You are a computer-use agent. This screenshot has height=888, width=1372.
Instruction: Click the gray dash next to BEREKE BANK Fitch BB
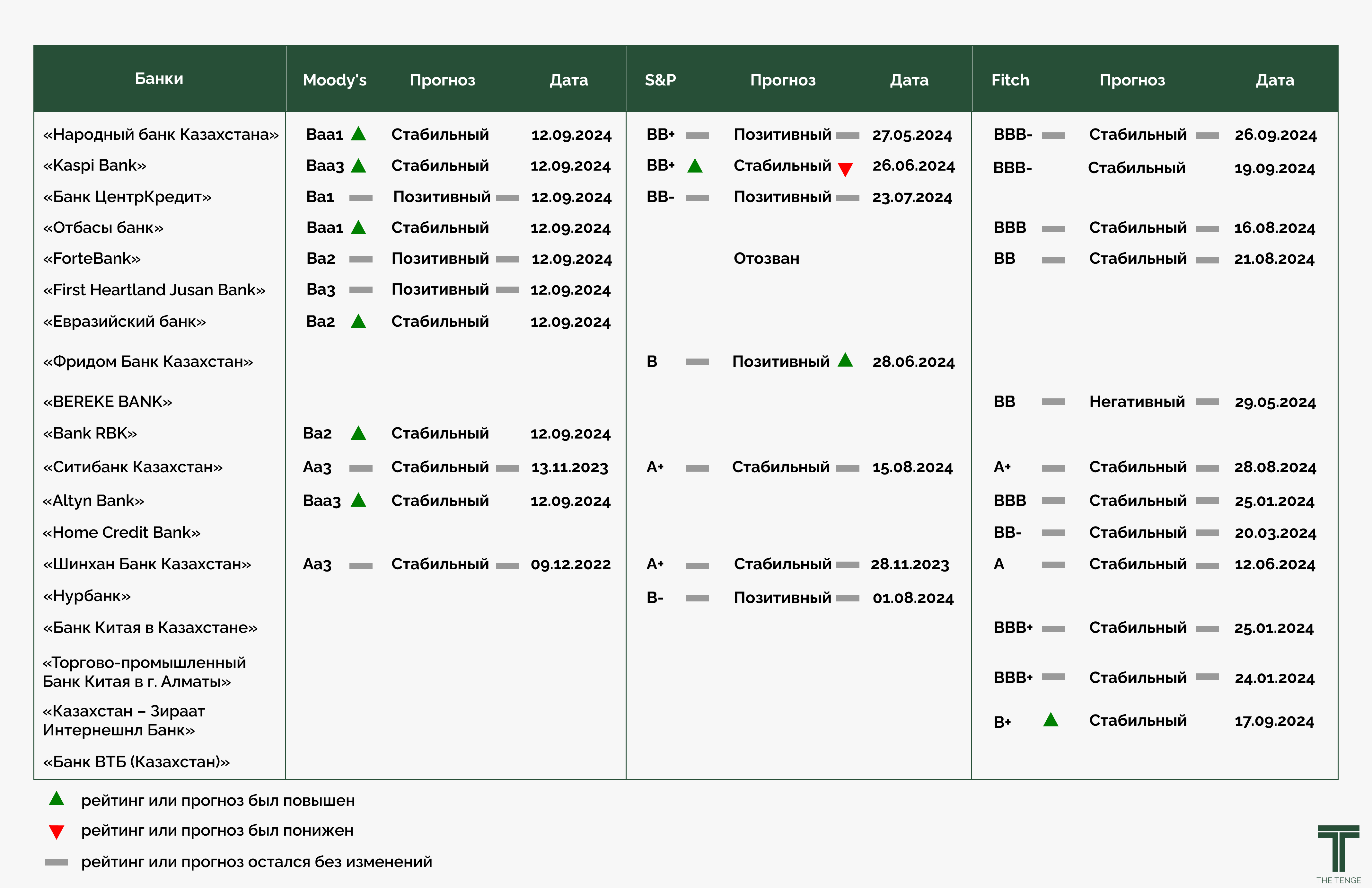click(1053, 401)
